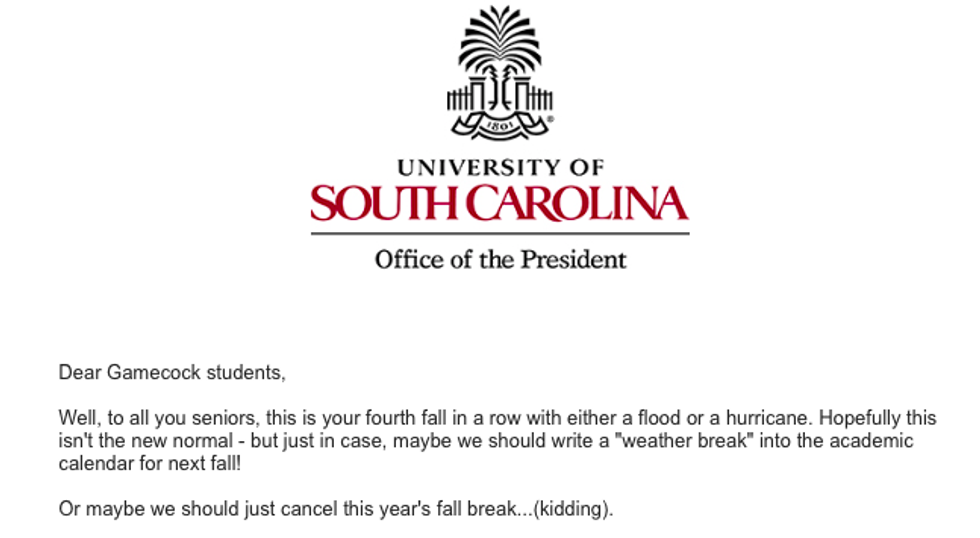Click the horizontal divider line under the wordmark
980x538 pixels.
(x=499, y=234)
